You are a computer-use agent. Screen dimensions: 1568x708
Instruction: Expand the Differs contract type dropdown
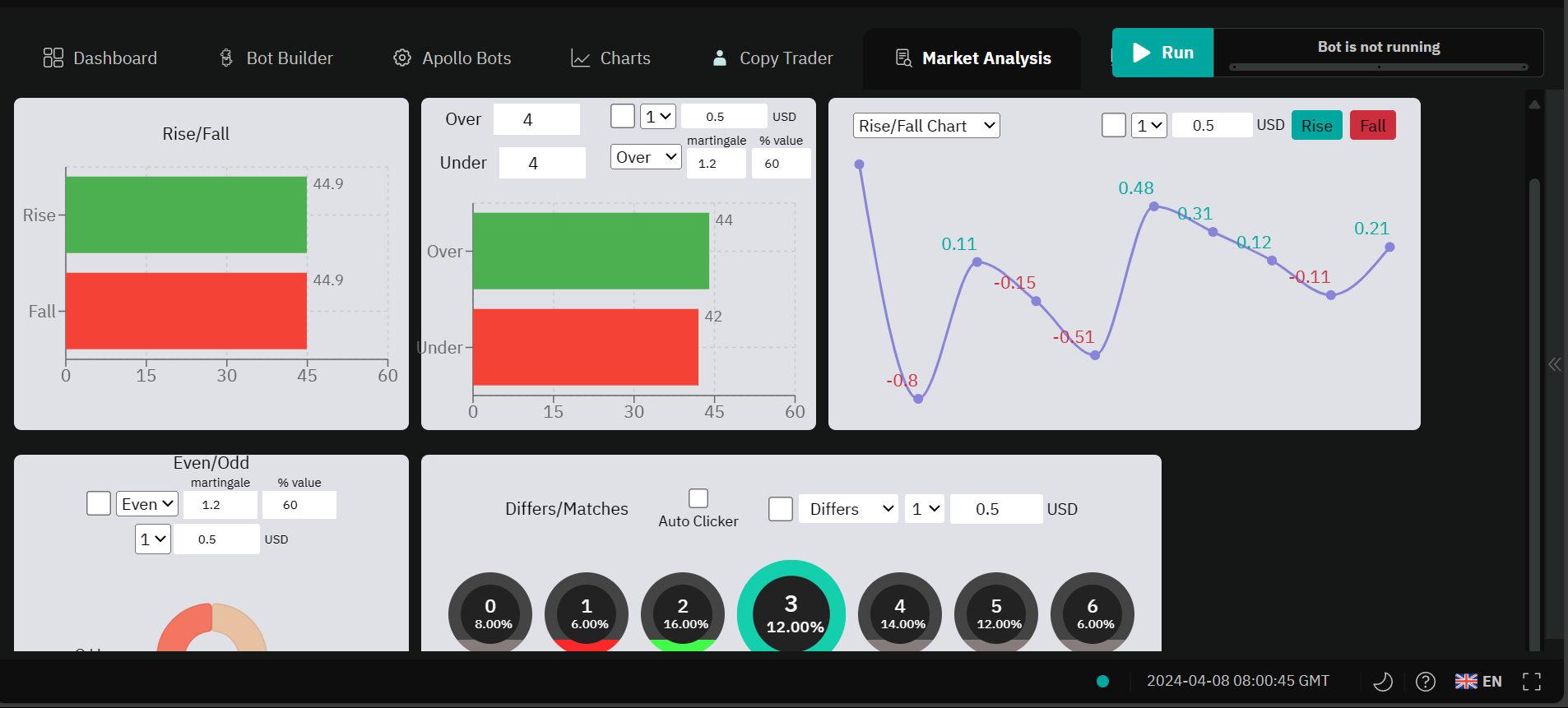click(x=851, y=509)
